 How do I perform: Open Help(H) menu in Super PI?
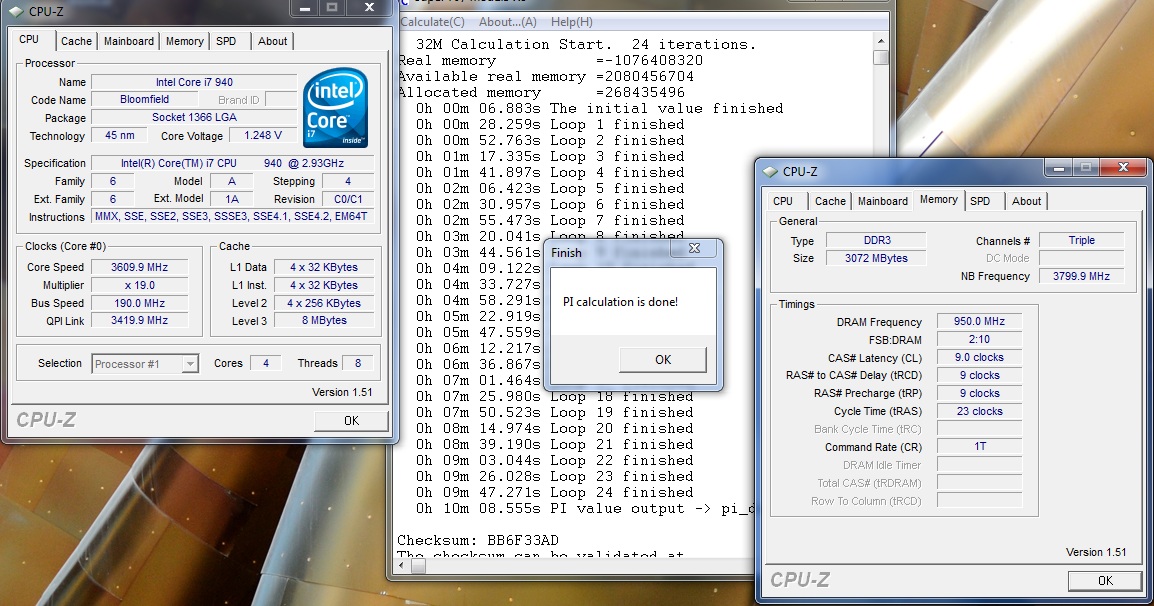point(572,22)
